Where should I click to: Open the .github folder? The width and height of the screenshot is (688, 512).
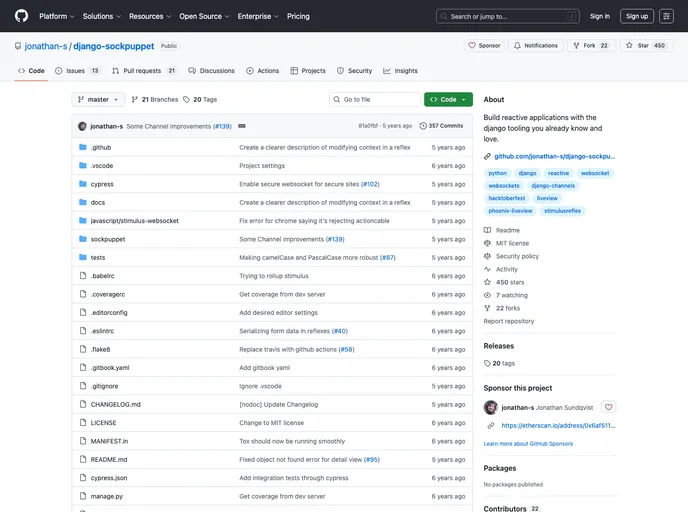pyautogui.click(x=101, y=147)
